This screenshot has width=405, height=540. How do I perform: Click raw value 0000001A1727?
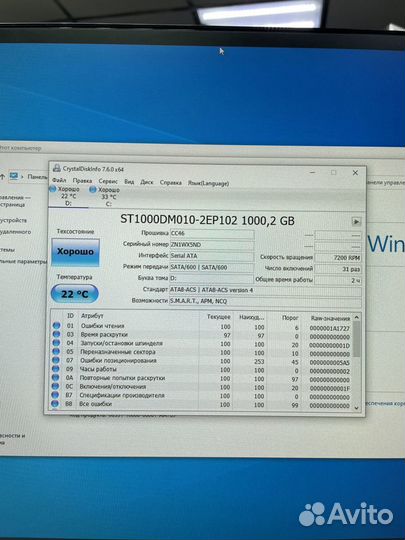[329, 329]
